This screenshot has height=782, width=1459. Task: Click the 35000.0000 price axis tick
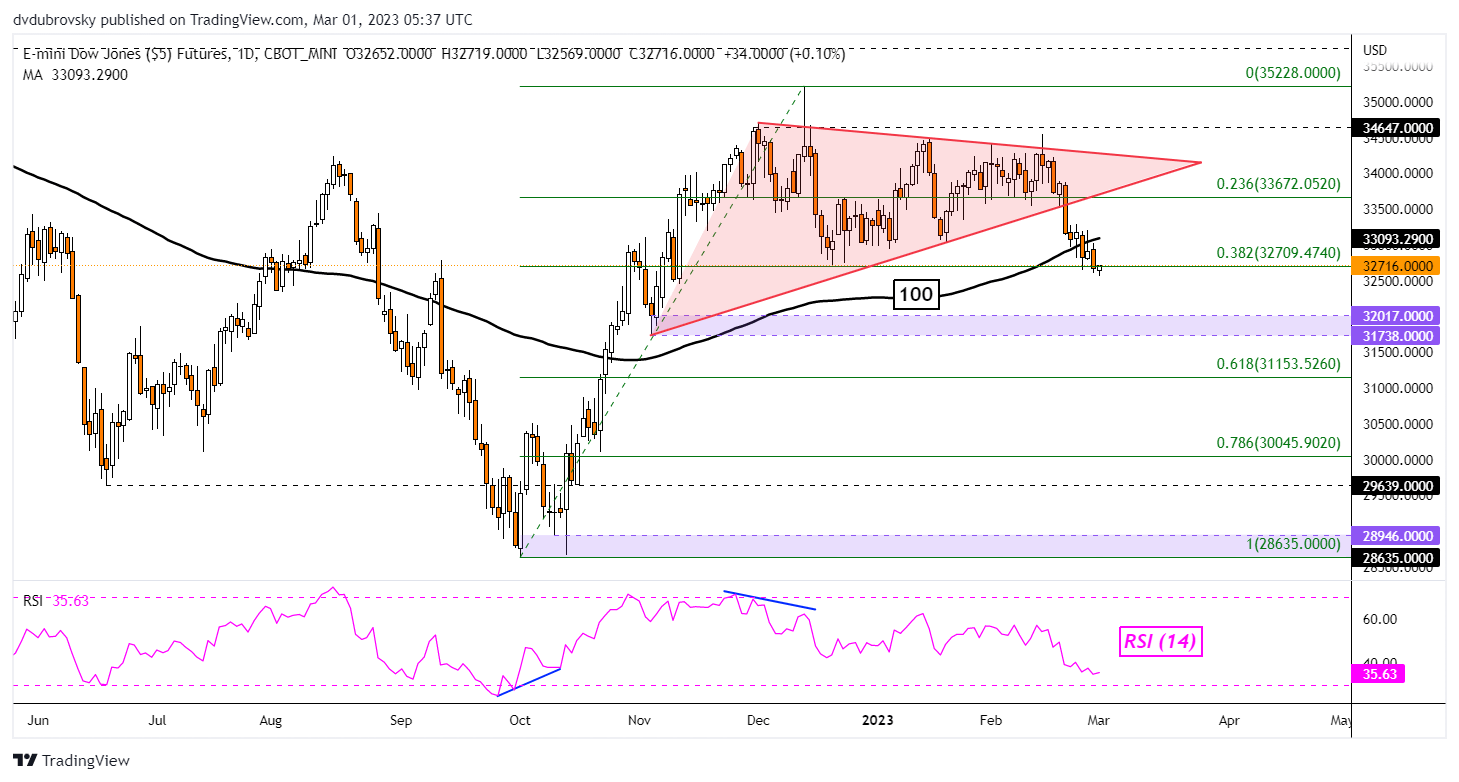1399,102
